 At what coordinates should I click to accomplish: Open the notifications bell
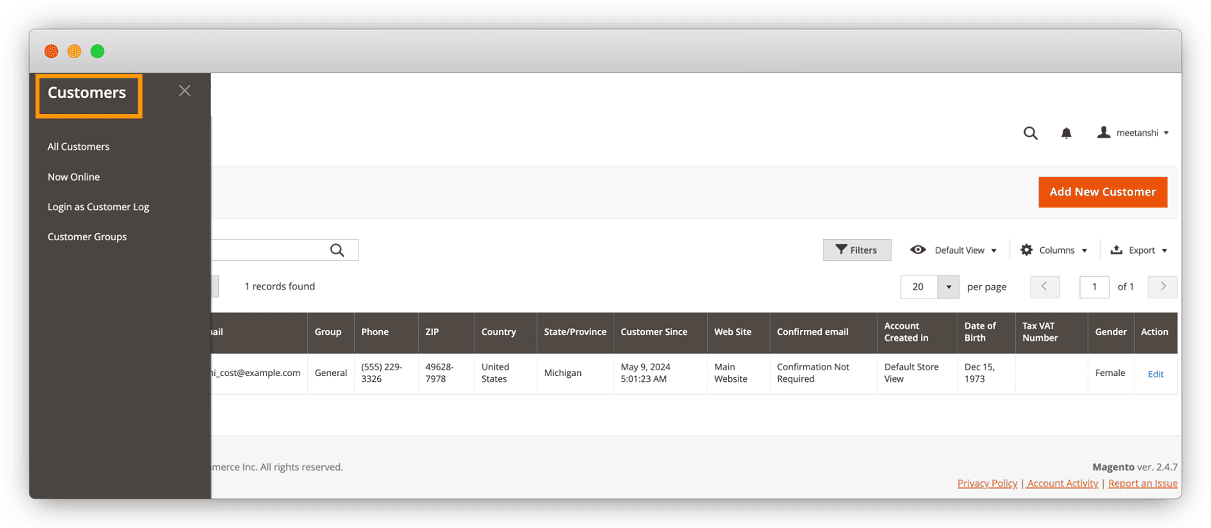click(1066, 133)
